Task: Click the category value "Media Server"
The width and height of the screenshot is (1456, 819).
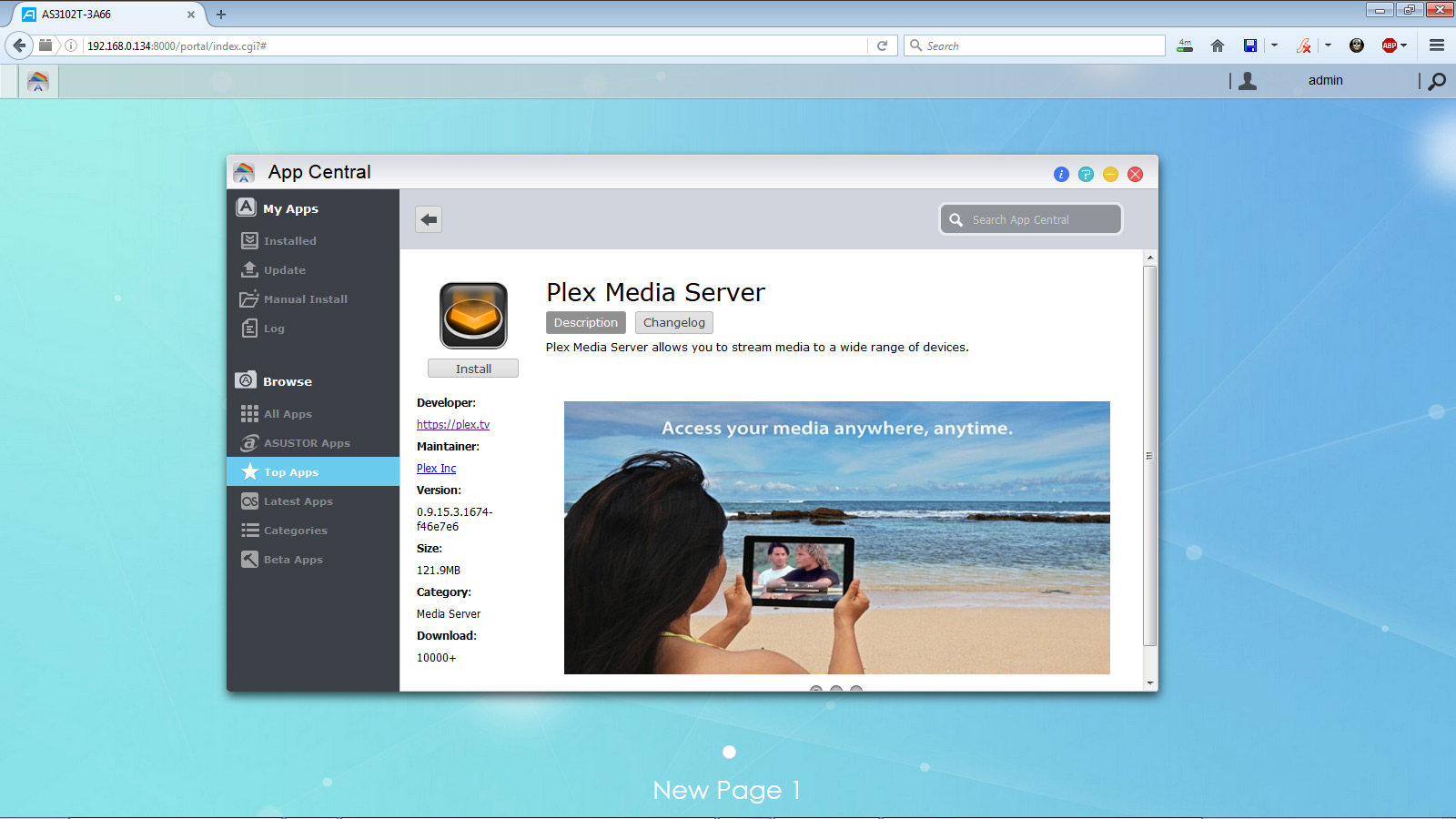Action: pyautogui.click(x=449, y=614)
